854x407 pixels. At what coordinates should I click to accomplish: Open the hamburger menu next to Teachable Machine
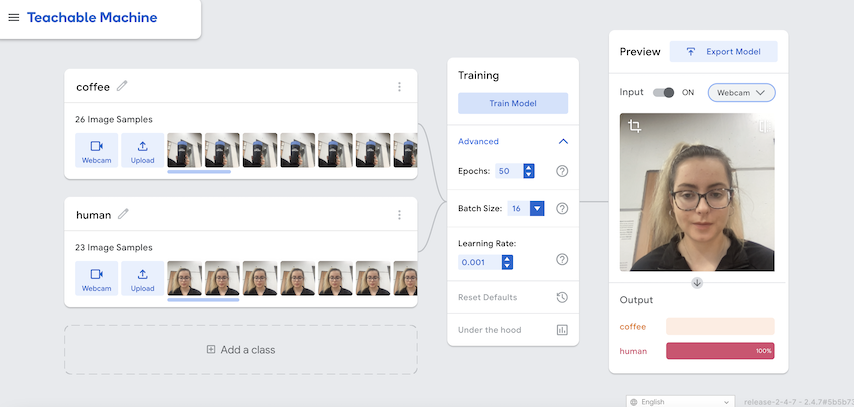14,18
